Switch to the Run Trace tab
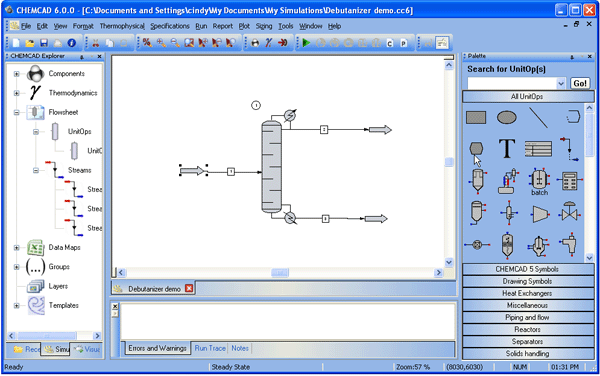Viewport: 600px width, 376px height. point(210,348)
